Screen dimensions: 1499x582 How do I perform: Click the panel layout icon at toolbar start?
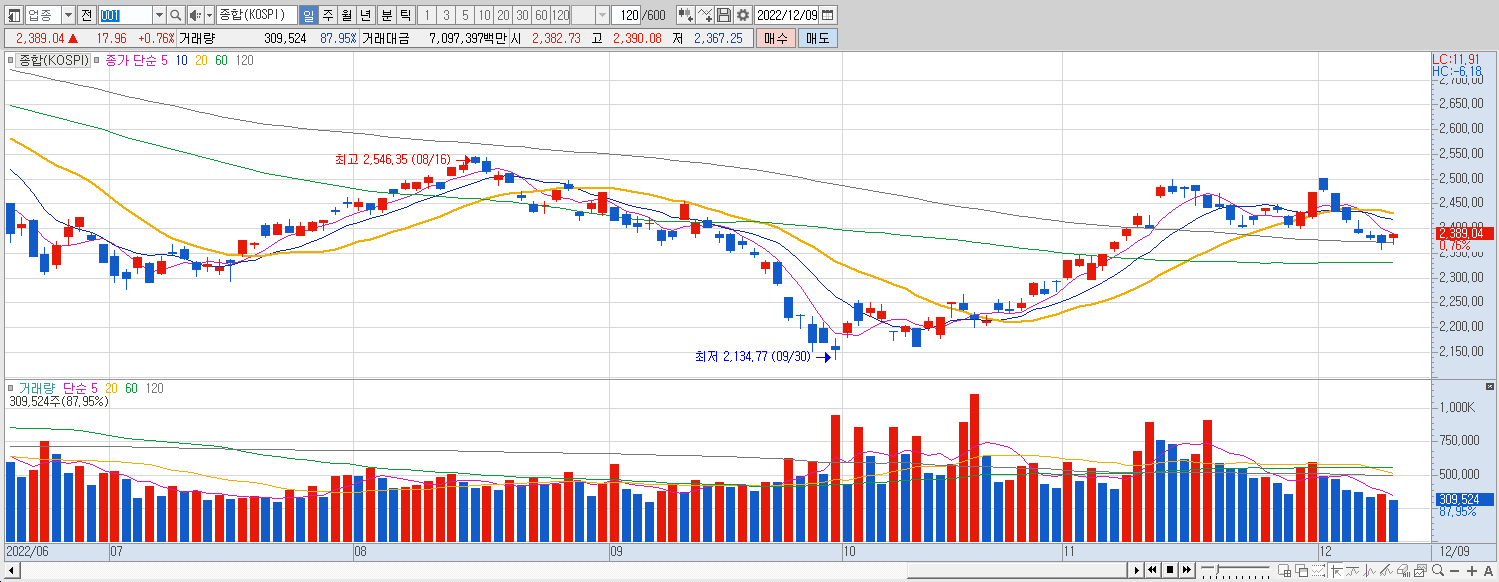pos(14,15)
